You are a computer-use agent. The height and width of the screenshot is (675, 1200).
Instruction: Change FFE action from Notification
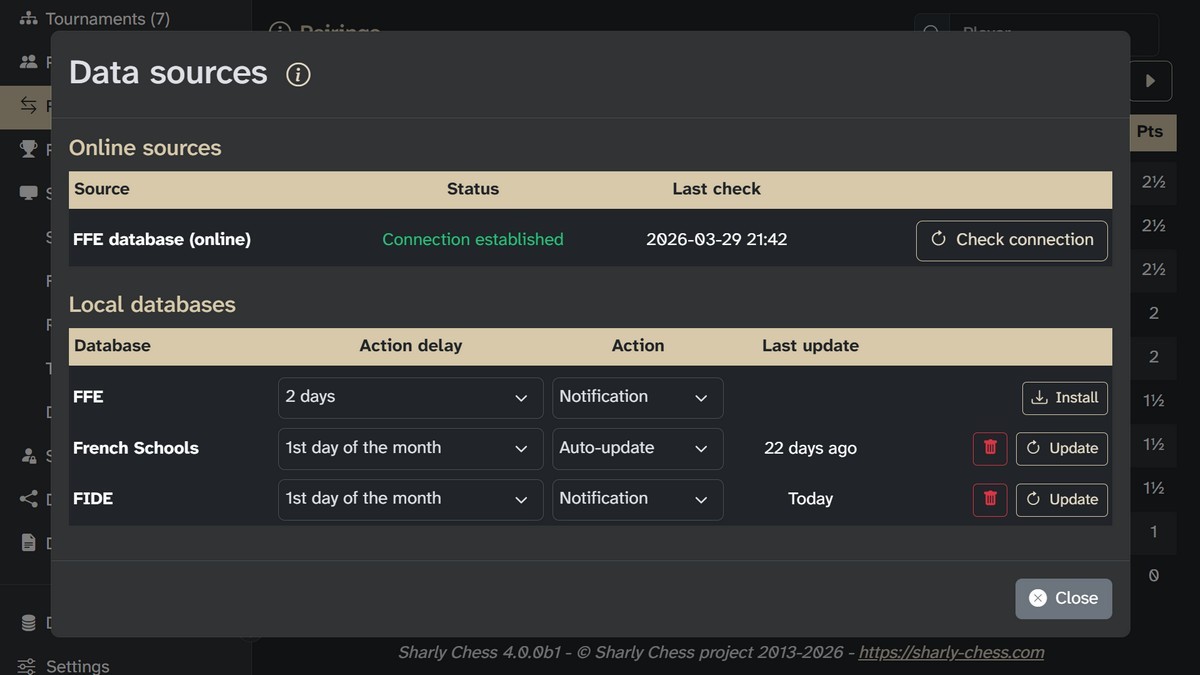tap(637, 397)
